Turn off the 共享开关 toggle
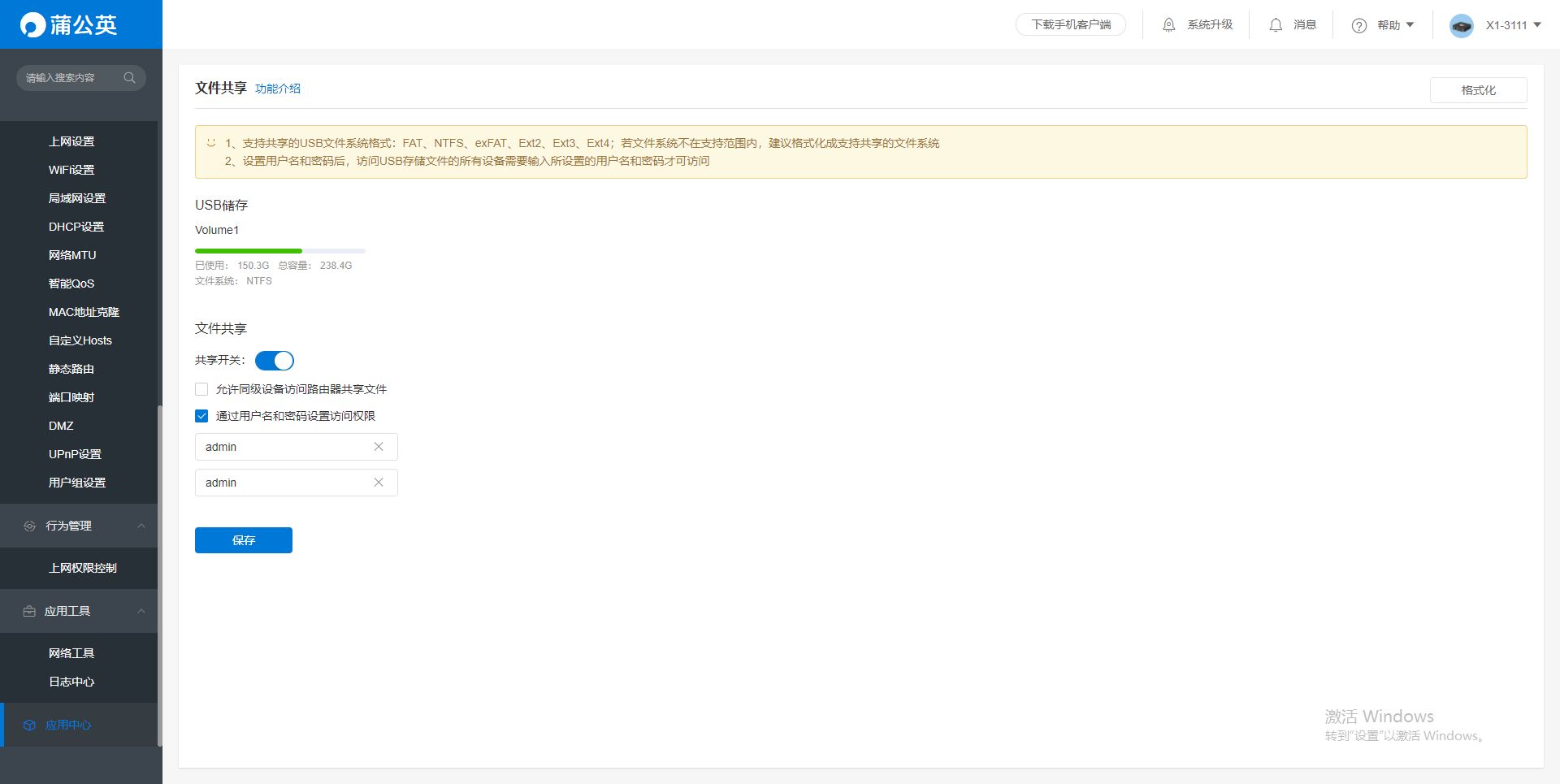This screenshot has height=784, width=1560. pos(275,361)
